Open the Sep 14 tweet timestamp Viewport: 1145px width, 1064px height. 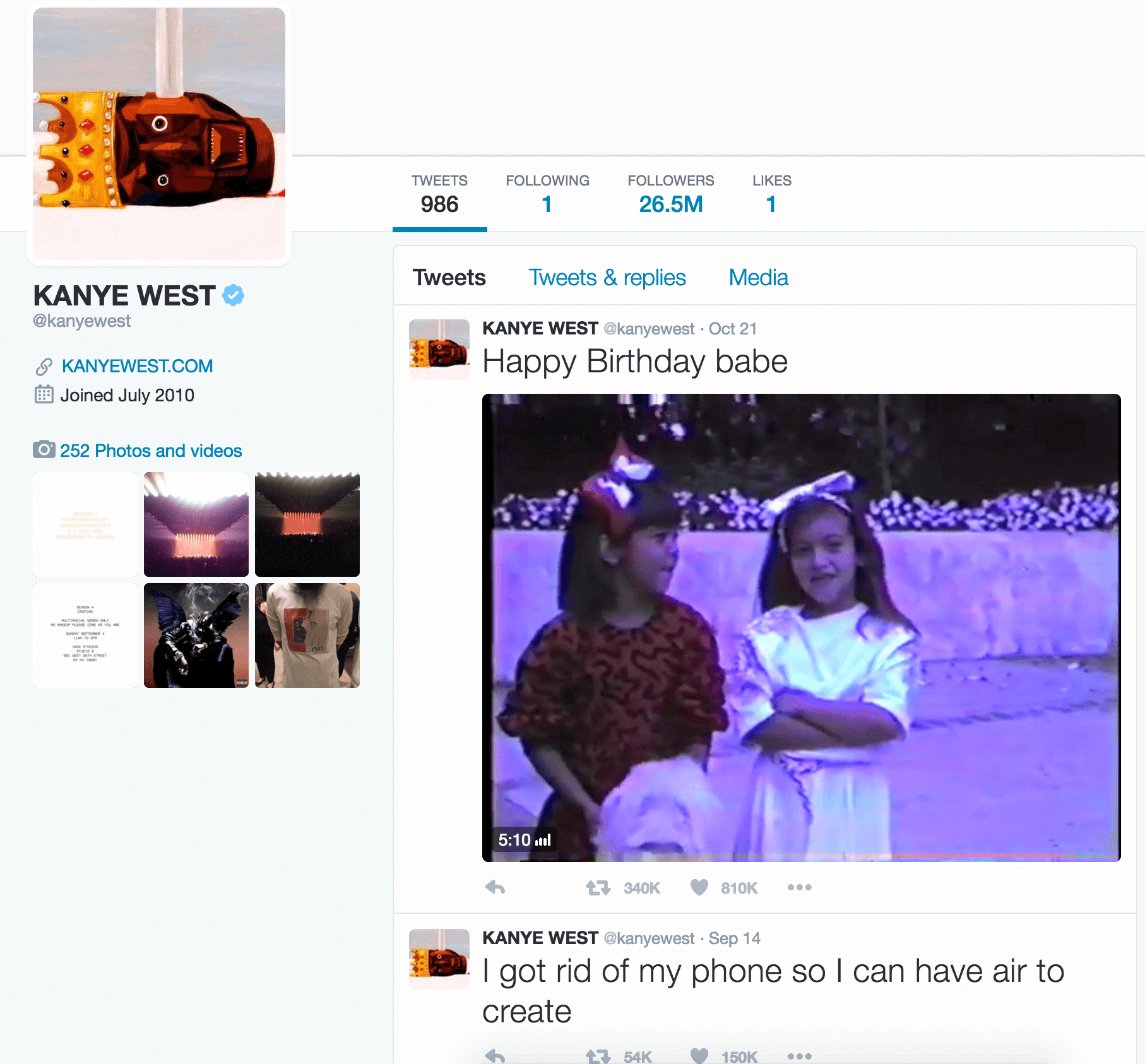coord(734,938)
